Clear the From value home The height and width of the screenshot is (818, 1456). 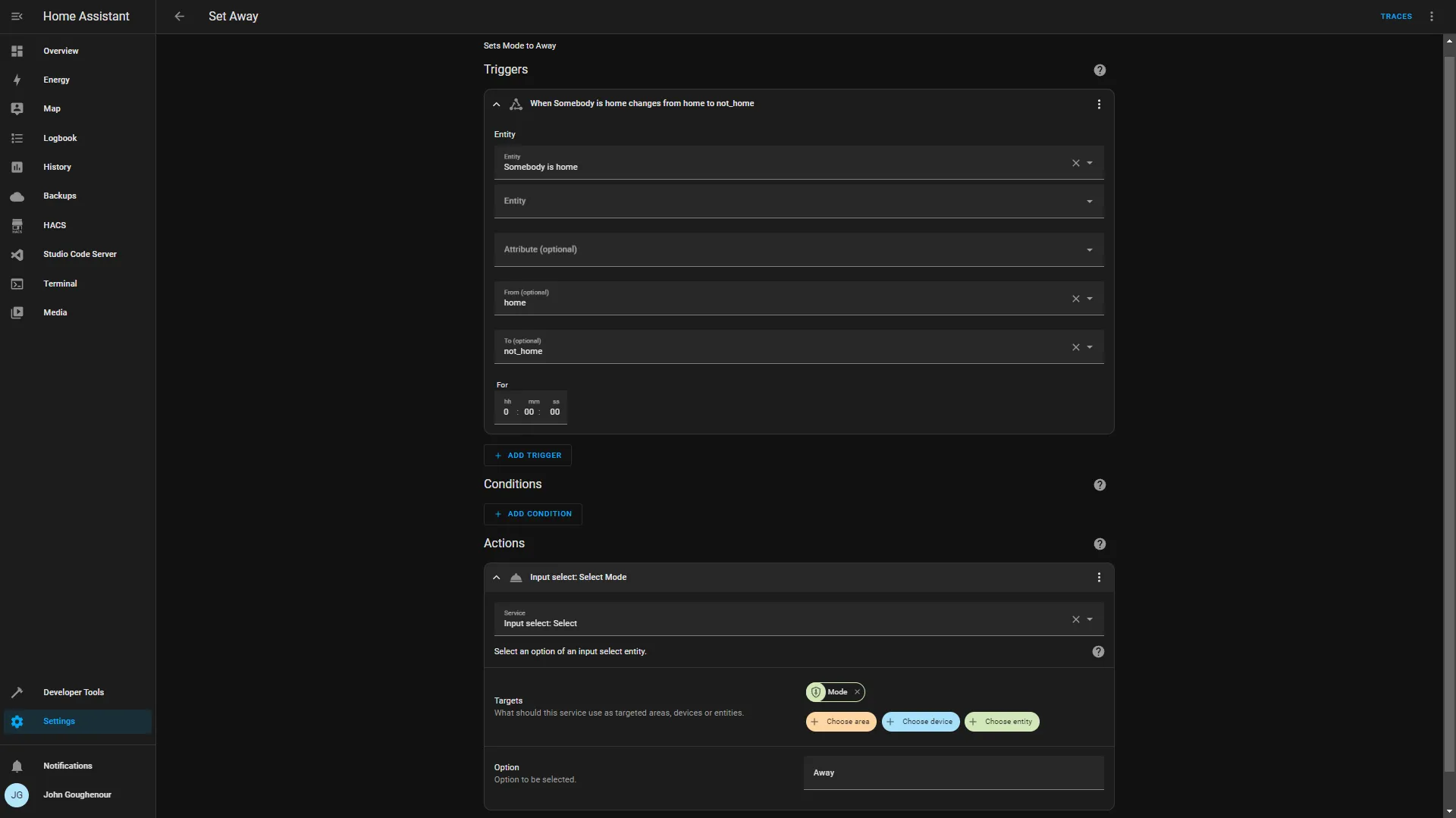[x=1075, y=299]
